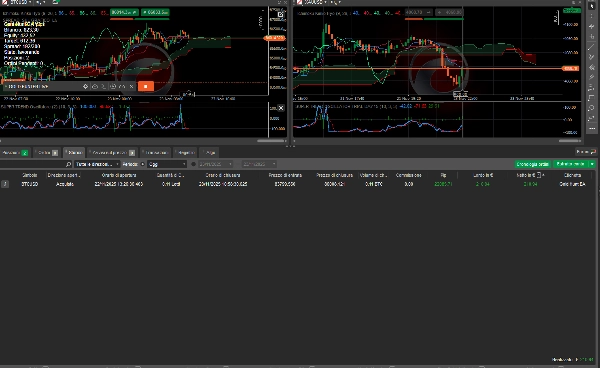Sort by the Netto in € column header

(x=527, y=175)
